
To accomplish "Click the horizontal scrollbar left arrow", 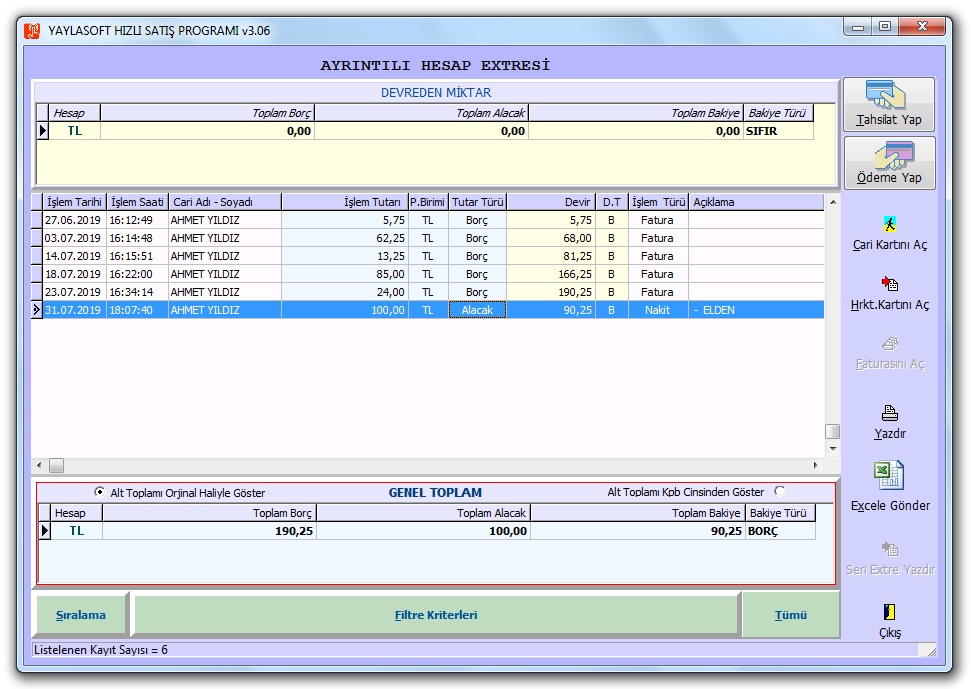I will coord(40,465).
